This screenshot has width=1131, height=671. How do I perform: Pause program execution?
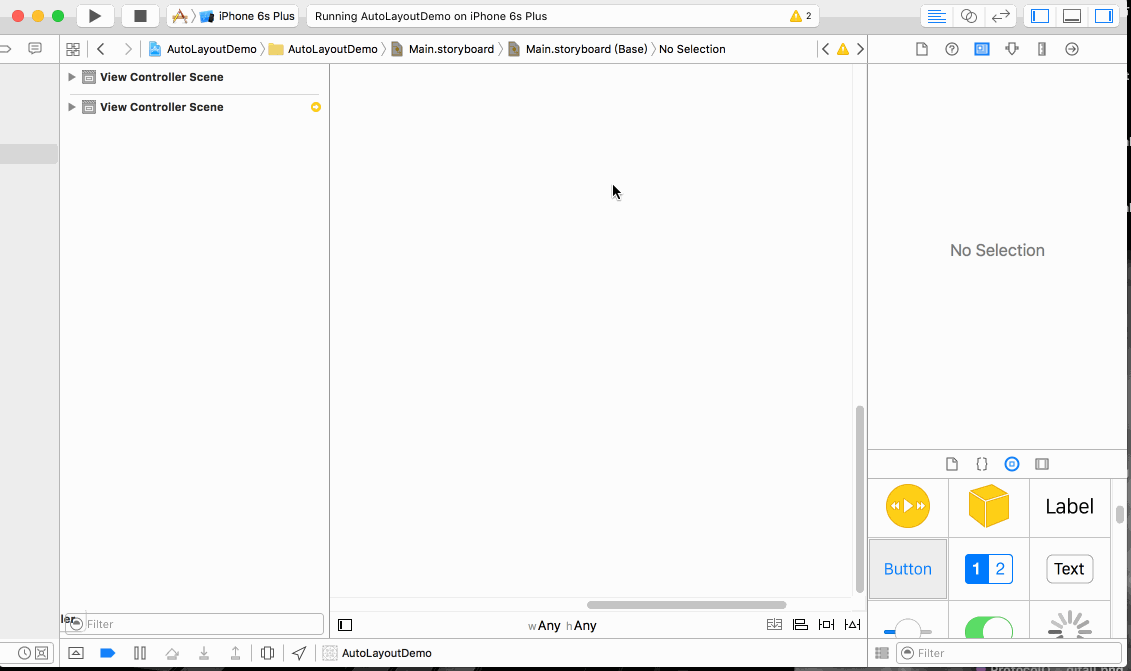tap(140, 653)
